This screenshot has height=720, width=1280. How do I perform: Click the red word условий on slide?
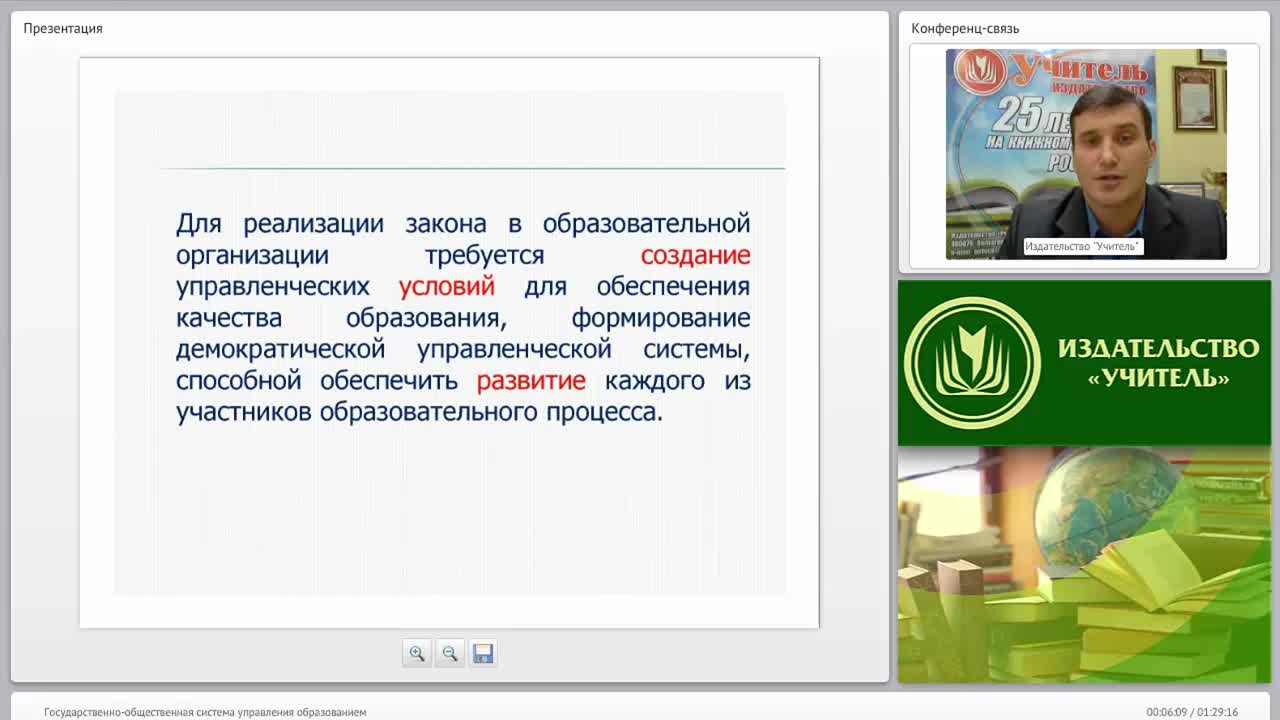pos(447,287)
